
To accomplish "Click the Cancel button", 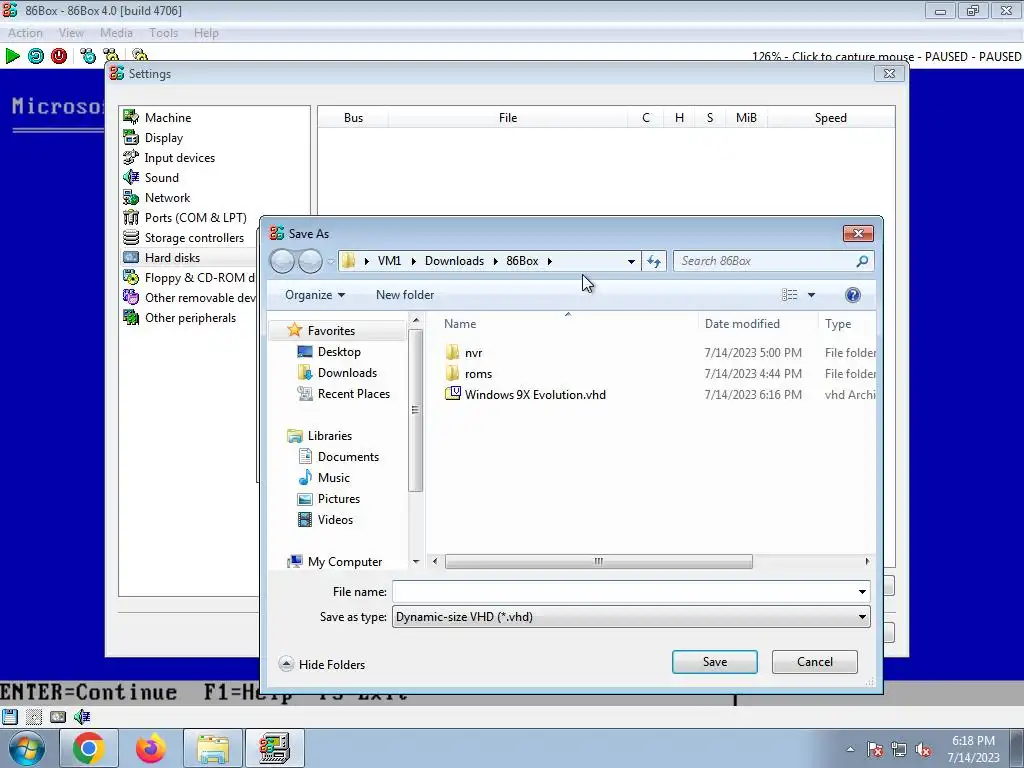I will pyautogui.click(x=814, y=662).
